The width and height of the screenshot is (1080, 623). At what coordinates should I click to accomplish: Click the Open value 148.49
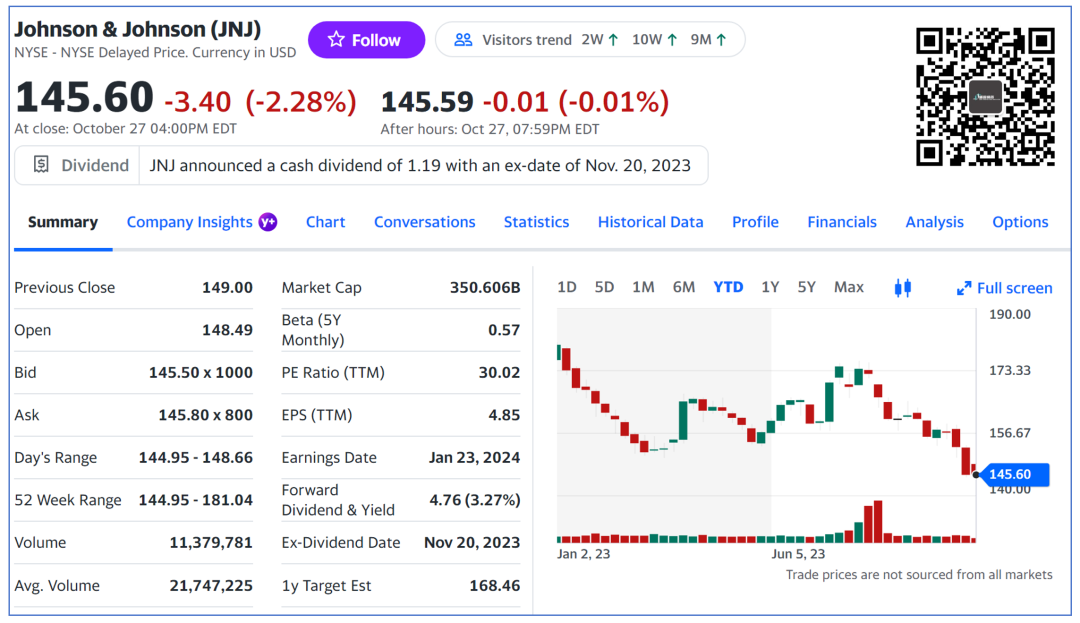pos(227,330)
